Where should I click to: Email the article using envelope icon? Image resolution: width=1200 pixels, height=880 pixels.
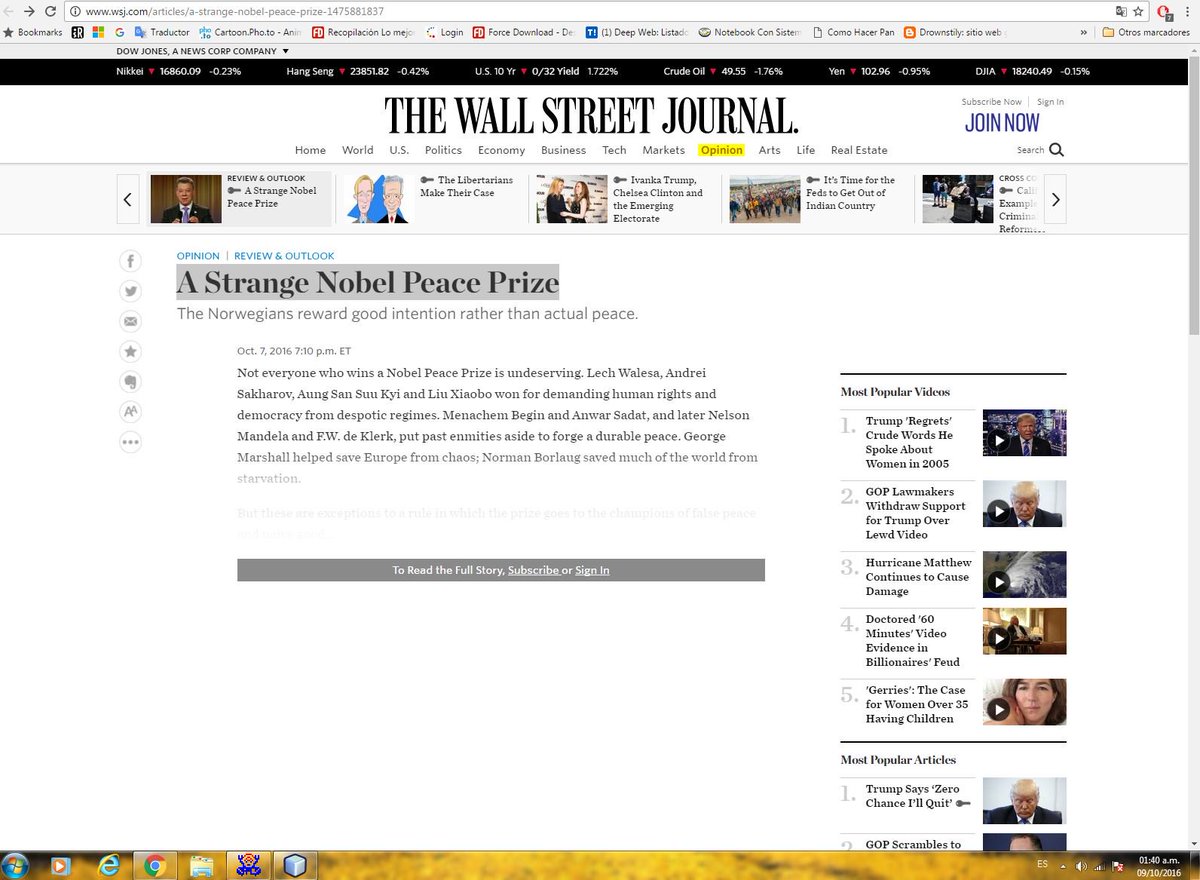(x=131, y=322)
